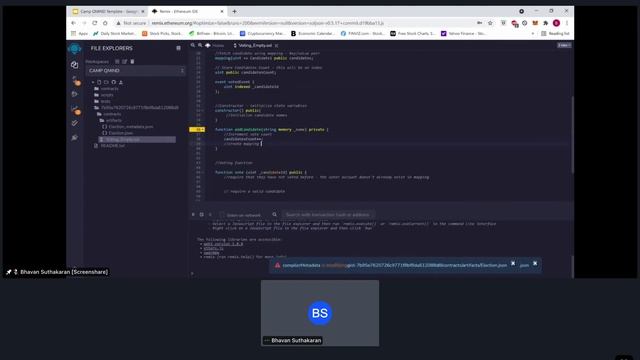Select the Voting_Empty.sol file in tree
The width and height of the screenshot is (640, 360).
137,140
